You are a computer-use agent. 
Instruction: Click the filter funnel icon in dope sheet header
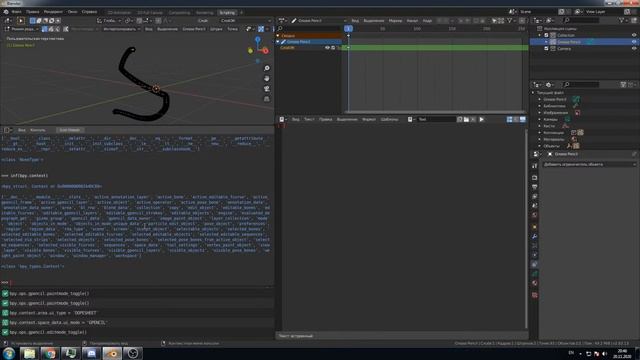pyautogui.click(x=509, y=20)
